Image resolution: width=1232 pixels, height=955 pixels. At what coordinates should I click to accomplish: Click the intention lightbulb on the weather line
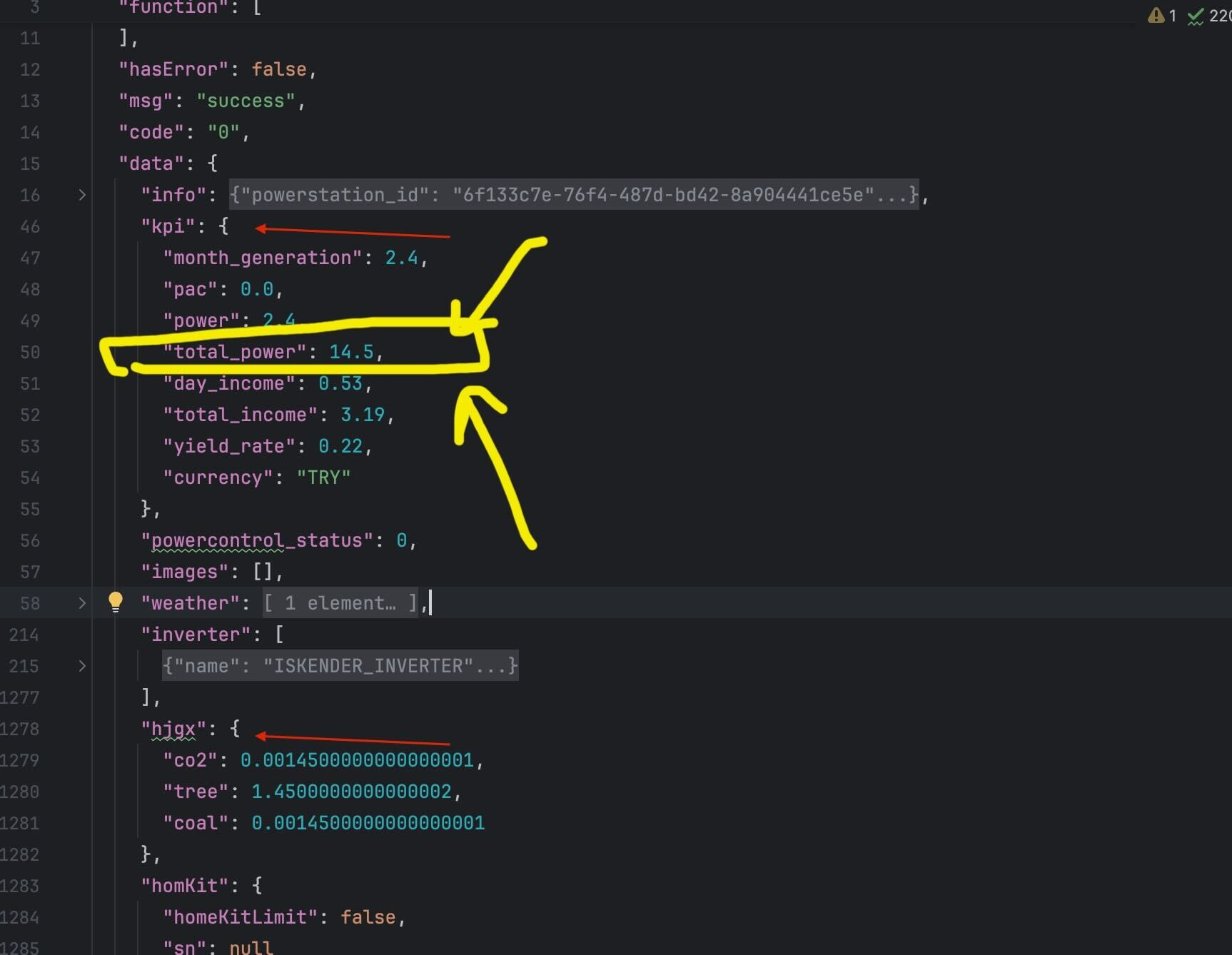point(115,602)
